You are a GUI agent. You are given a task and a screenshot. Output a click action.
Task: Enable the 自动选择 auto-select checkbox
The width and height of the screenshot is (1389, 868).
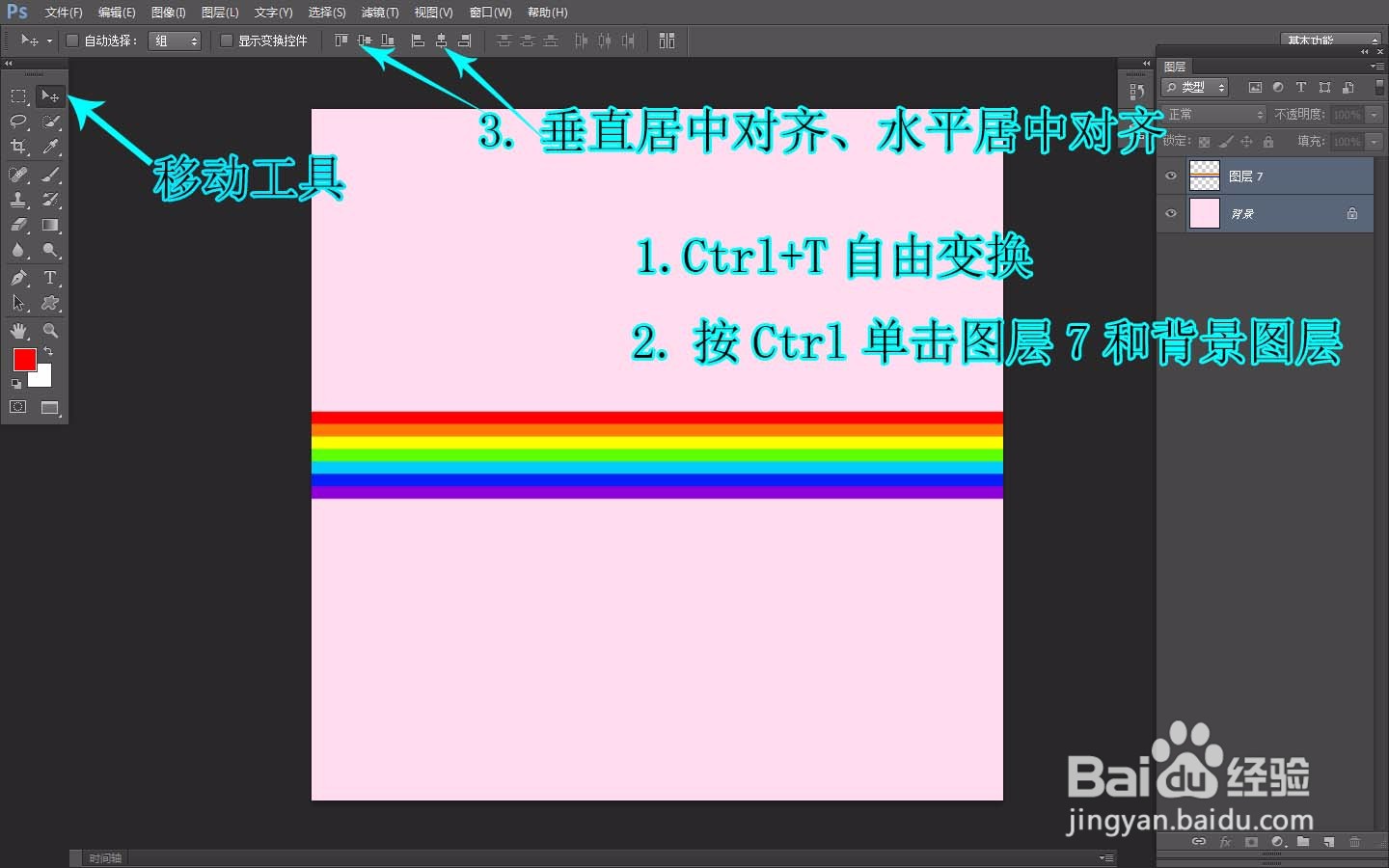(72, 41)
